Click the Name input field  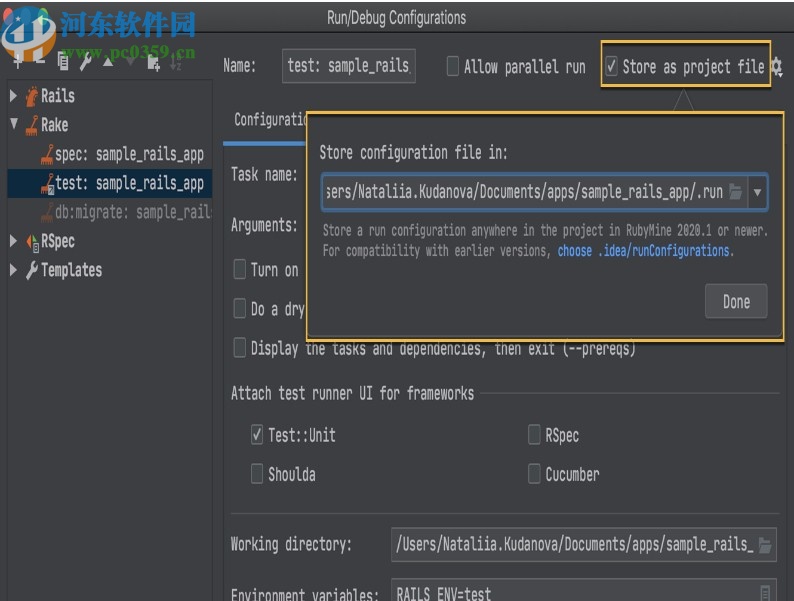349,66
